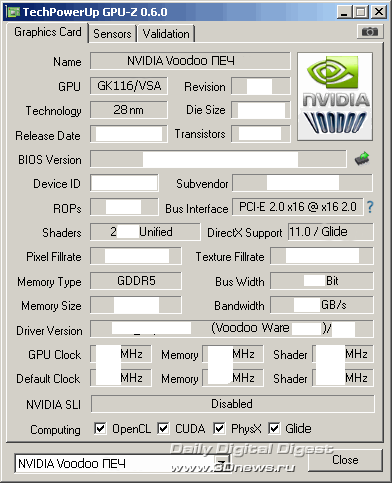392x483 pixels.
Task: Click the camera screenshot icon
Action: (x=370, y=32)
